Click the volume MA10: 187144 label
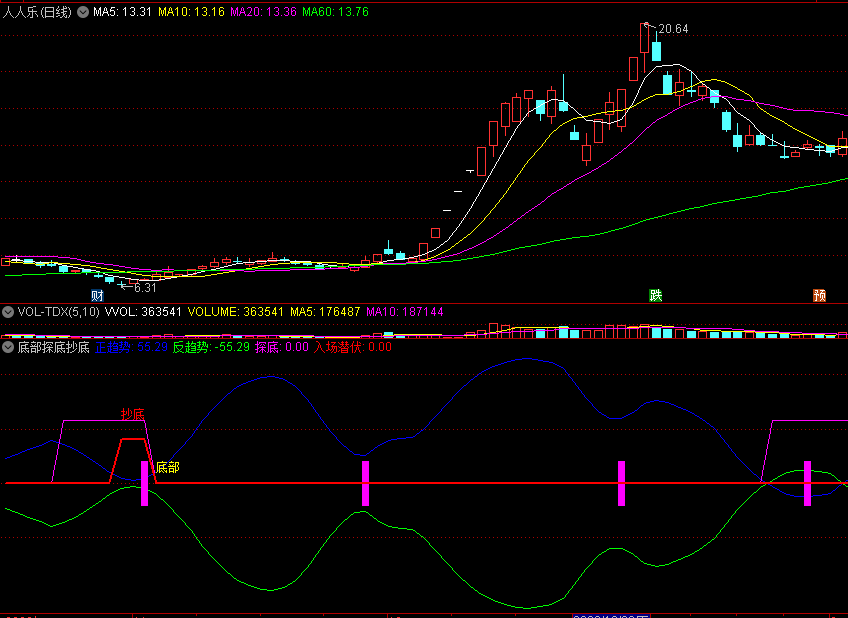The width and height of the screenshot is (848, 618). (x=405, y=312)
